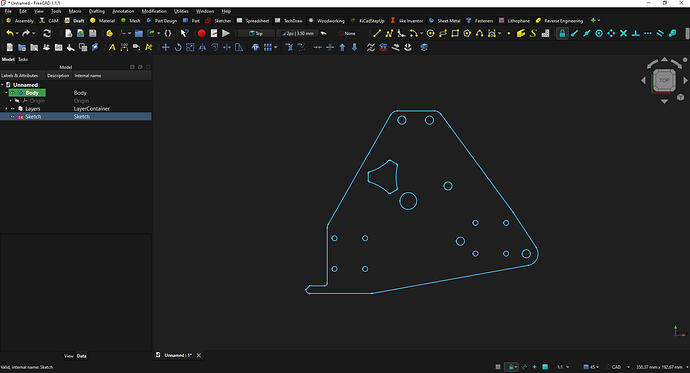This screenshot has height=373, width=690.
Task: Select the Draft Polygon tool
Action: pos(467,33)
